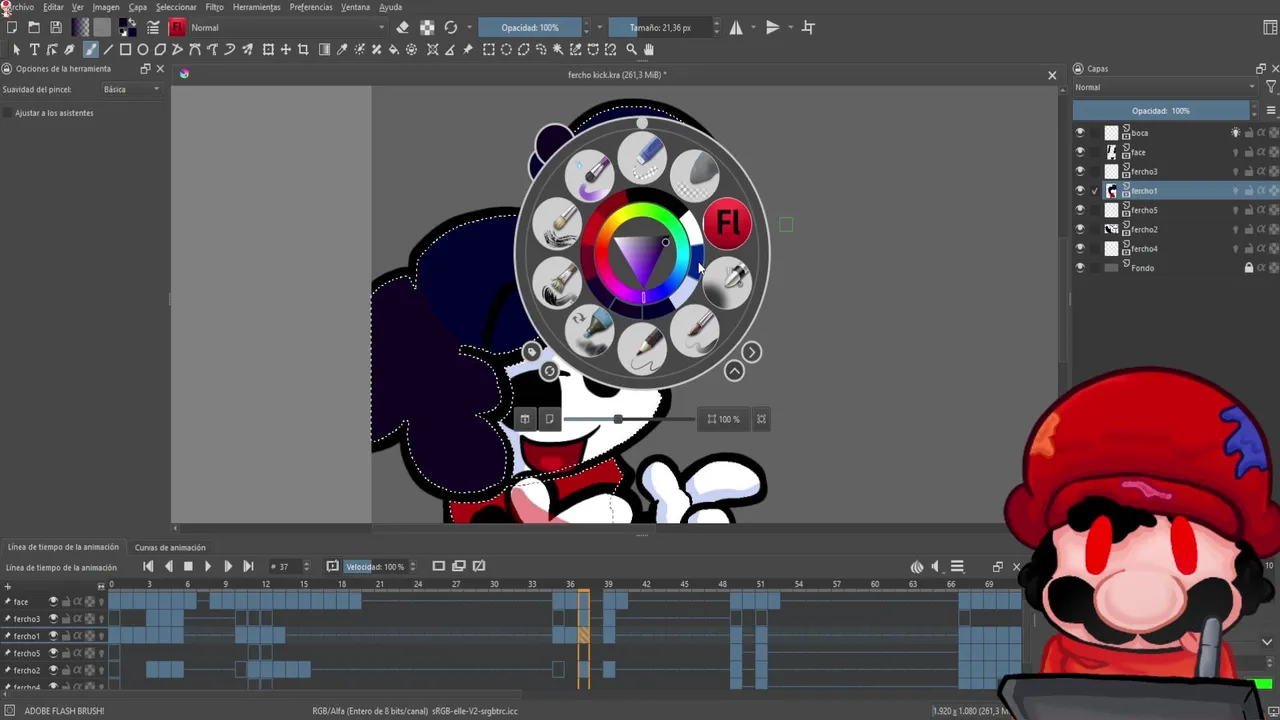
Task: Expand the layer options hamburger menu
Action: tap(1271, 111)
